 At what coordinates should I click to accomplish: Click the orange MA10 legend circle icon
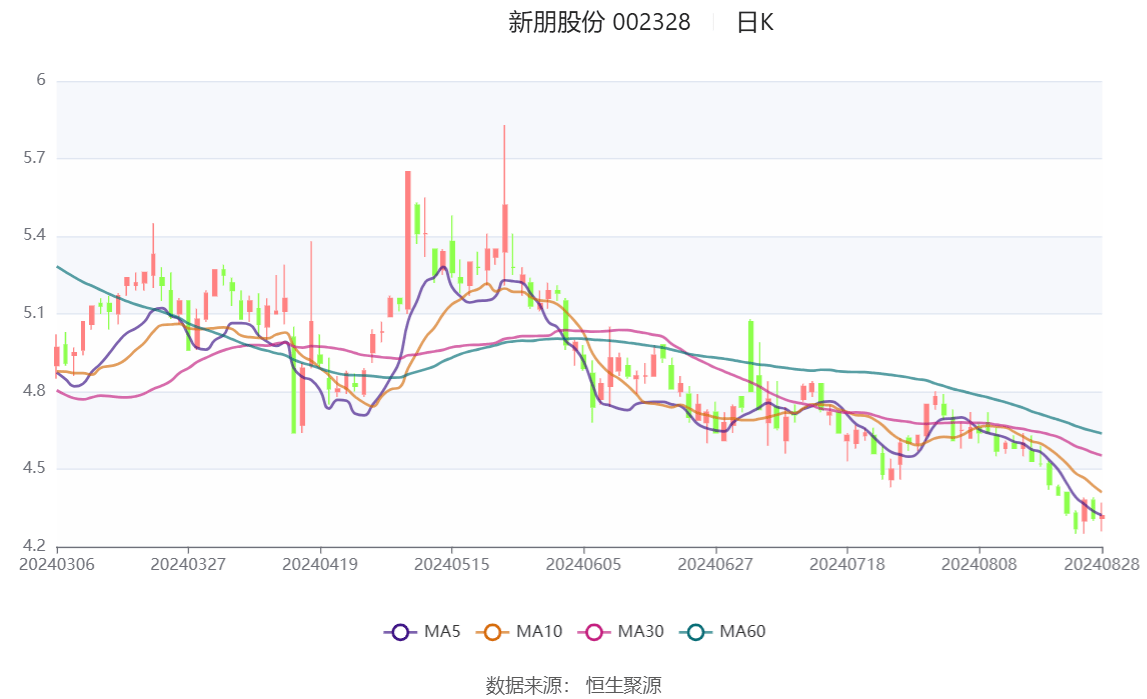[492, 631]
